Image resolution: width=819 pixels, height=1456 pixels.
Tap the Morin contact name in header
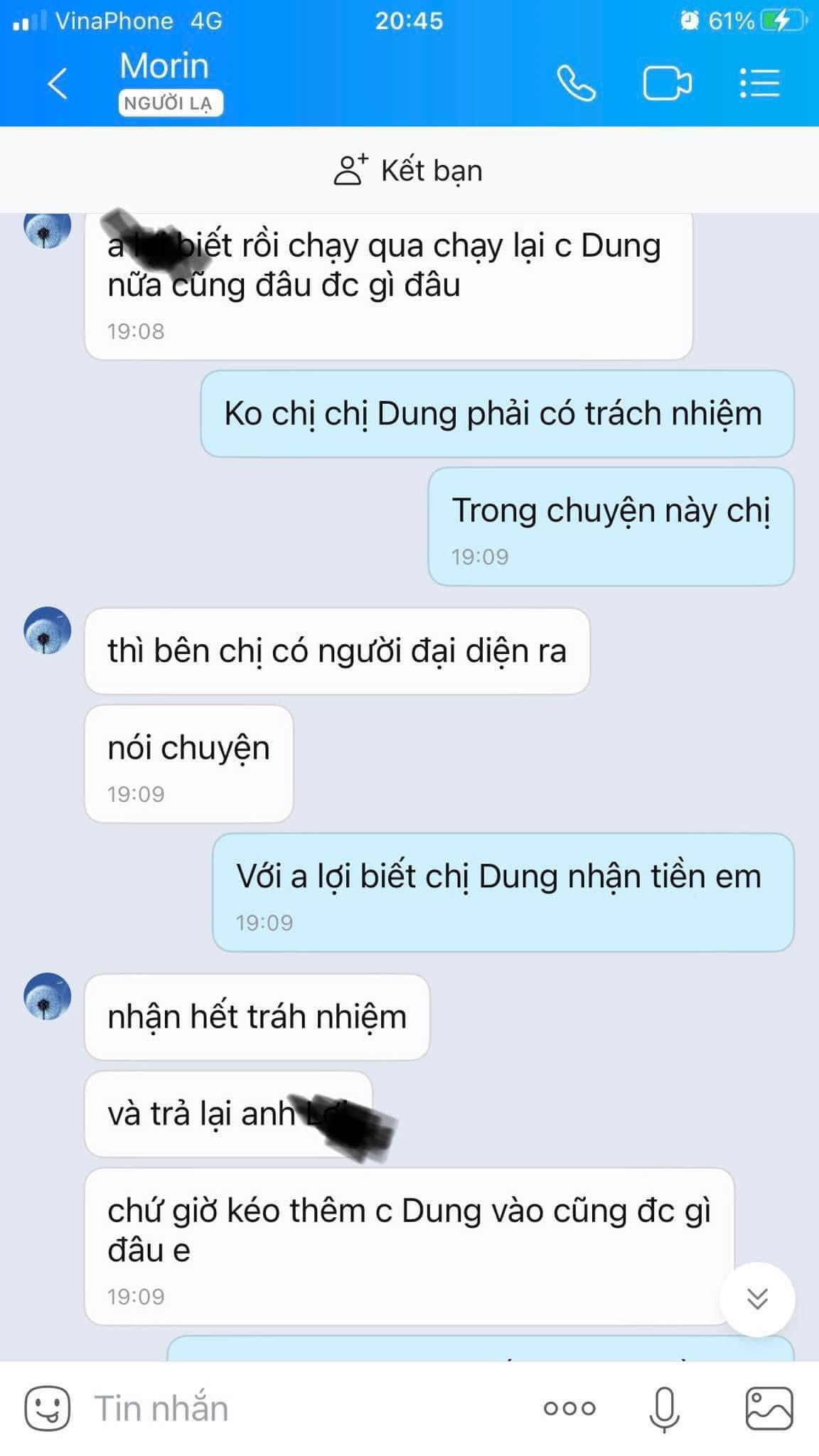click(x=164, y=66)
